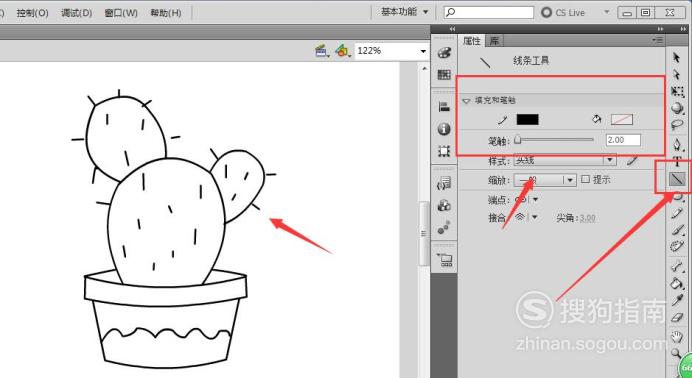
Task: Click the stroke value 2.00 field
Action: (623, 140)
